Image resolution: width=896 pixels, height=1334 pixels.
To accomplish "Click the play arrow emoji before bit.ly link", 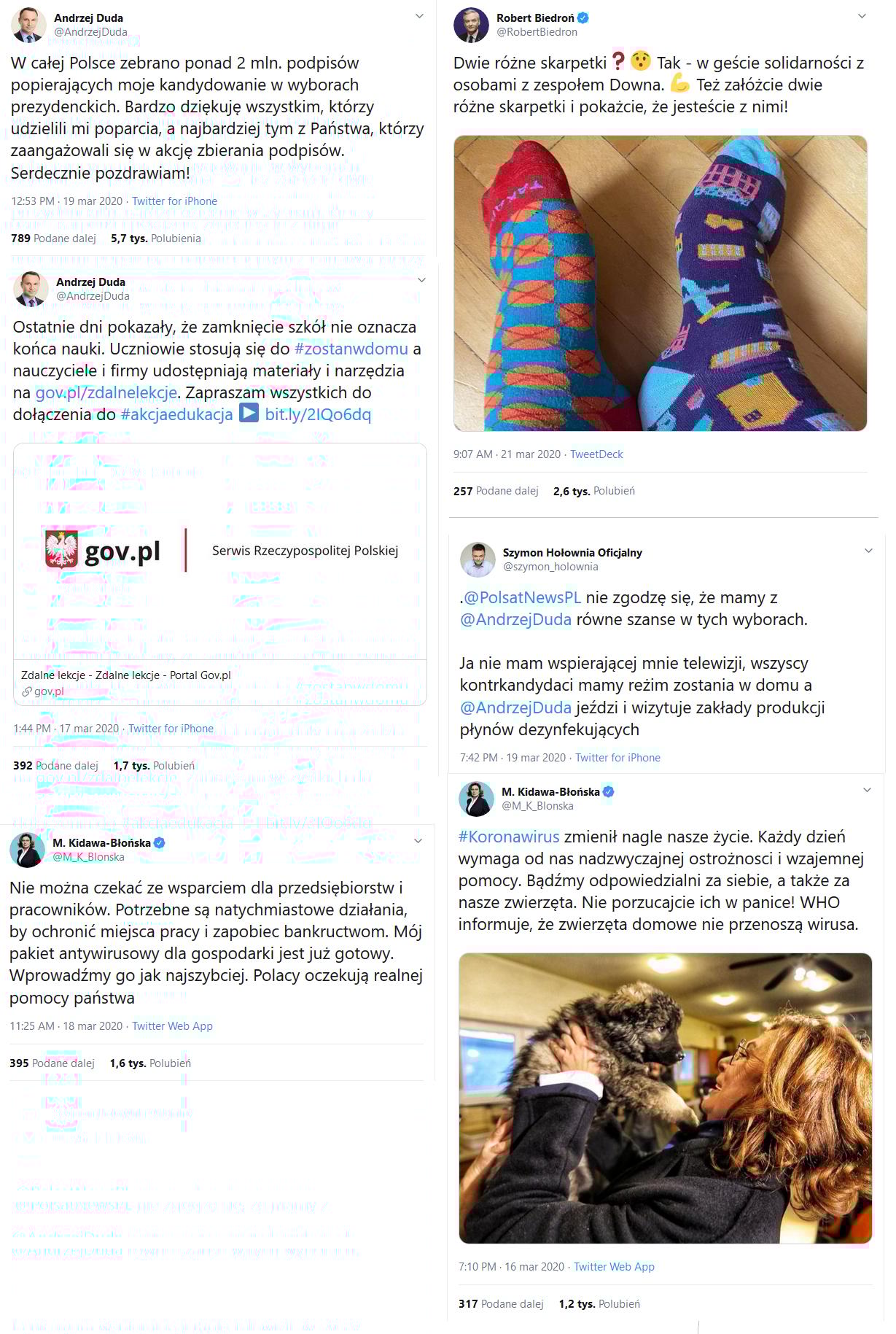I will (249, 414).
